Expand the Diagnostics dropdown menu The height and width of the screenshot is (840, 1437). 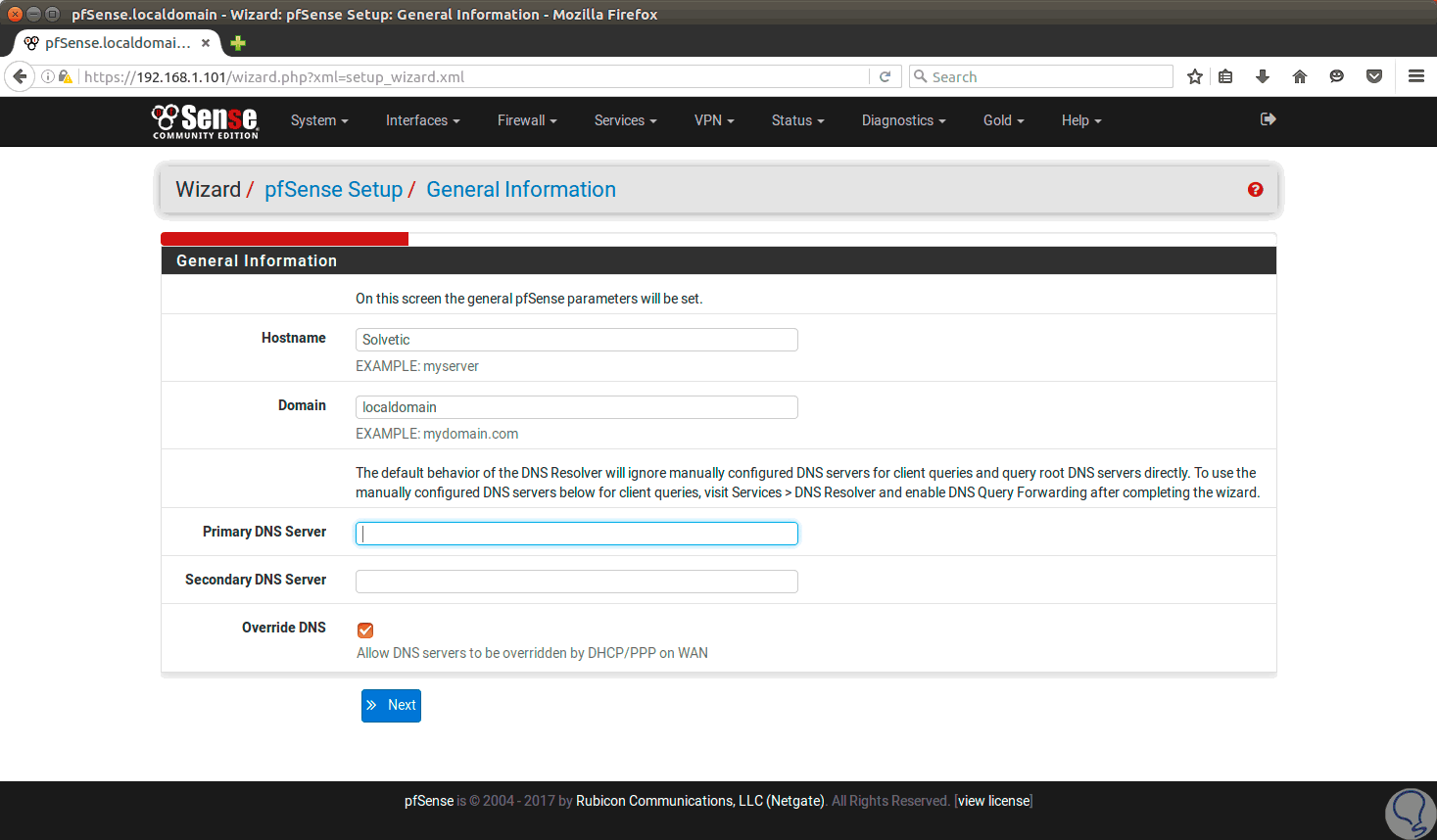click(903, 120)
